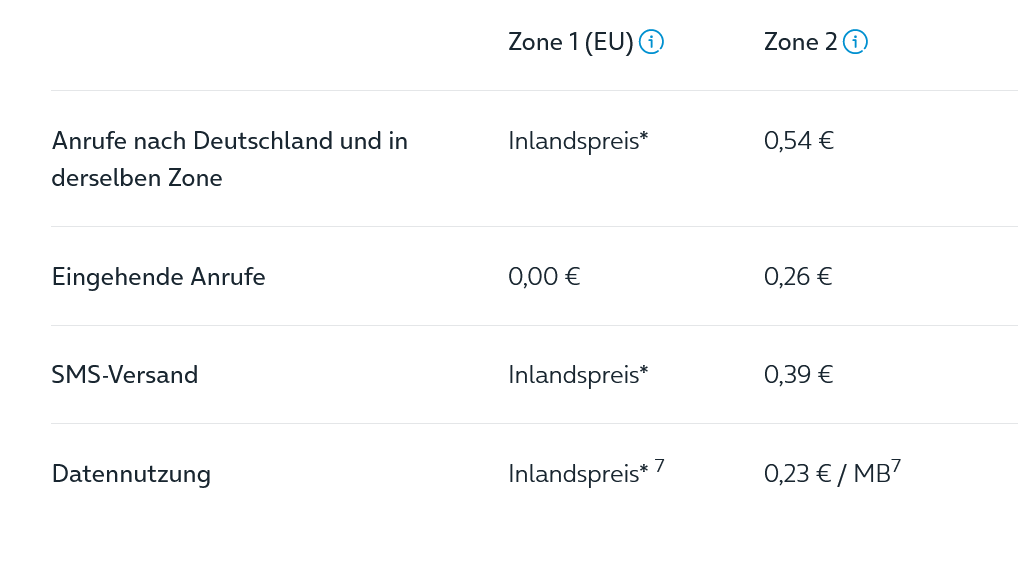This screenshot has height=583, width=1018.
Task: Select the Zone 2 column header text
Action: [801, 42]
